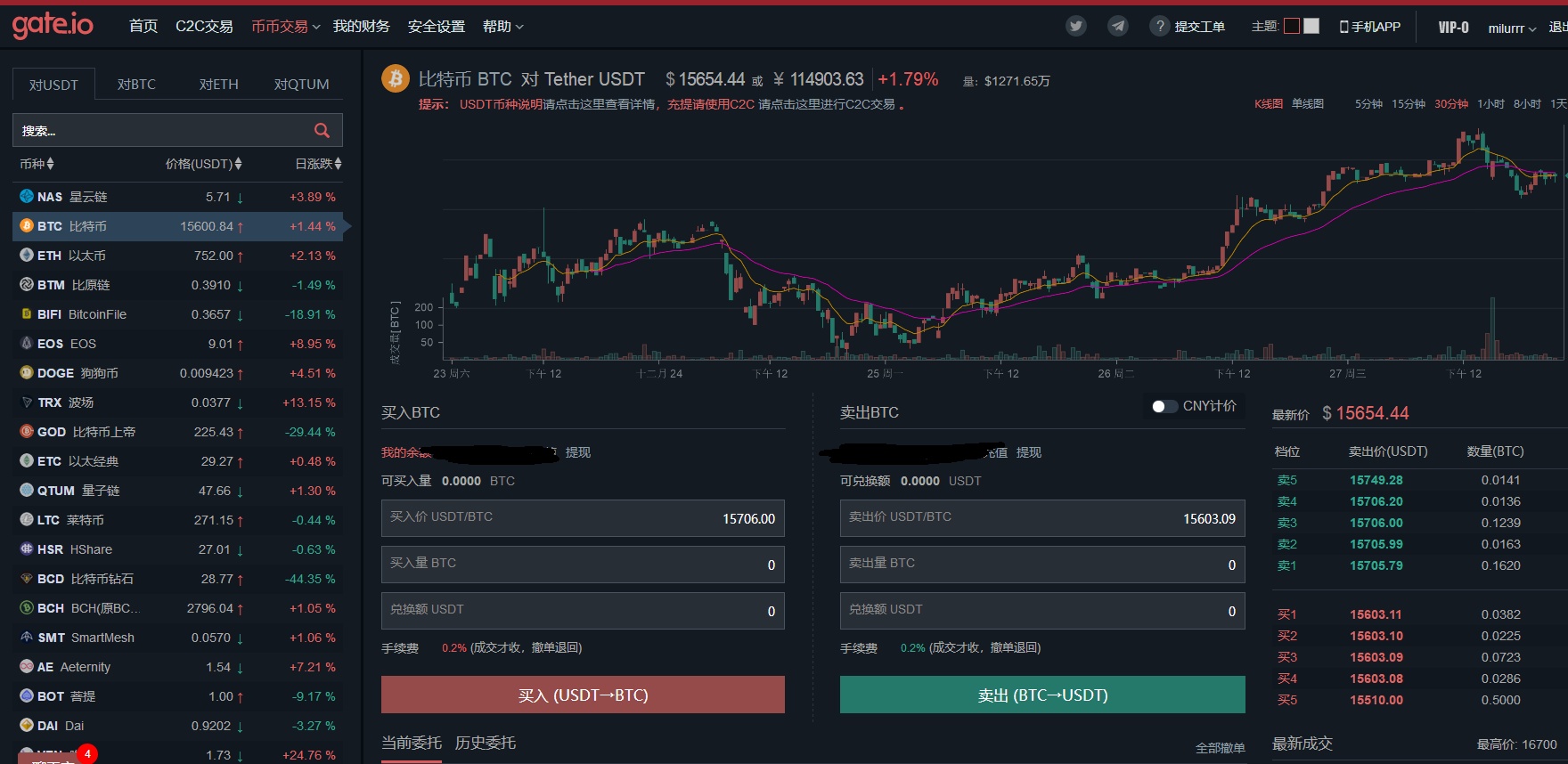The image size is (1568, 764).
Task: Click the QTUM coin icon
Action: click(x=27, y=491)
